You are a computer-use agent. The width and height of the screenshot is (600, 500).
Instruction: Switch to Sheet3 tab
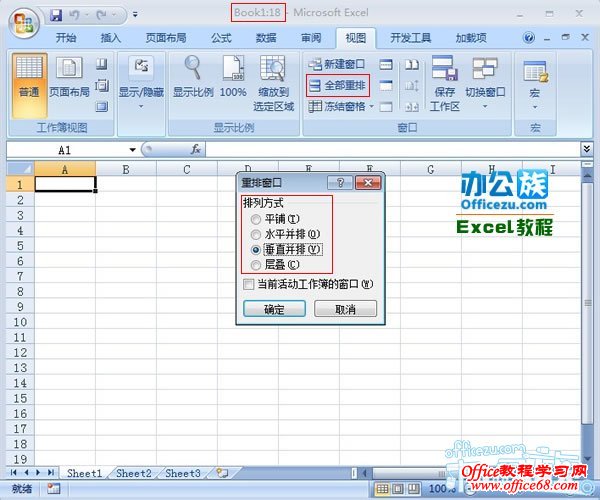[183, 474]
